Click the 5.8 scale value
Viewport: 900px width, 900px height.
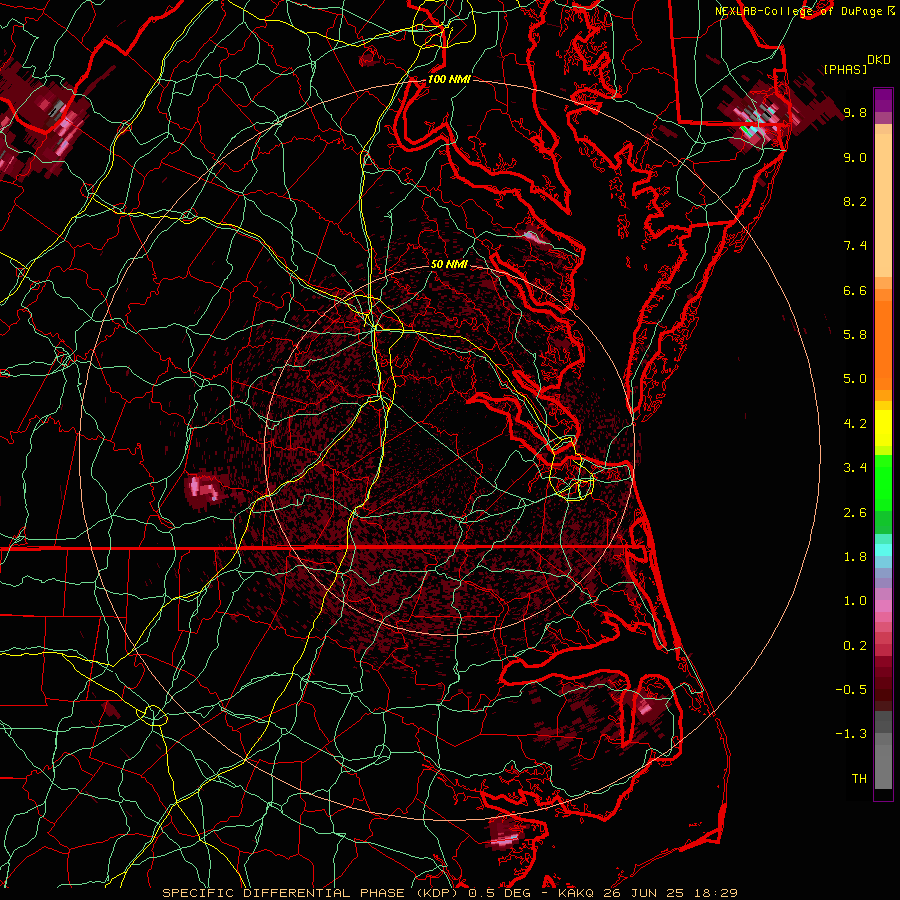tap(855, 335)
